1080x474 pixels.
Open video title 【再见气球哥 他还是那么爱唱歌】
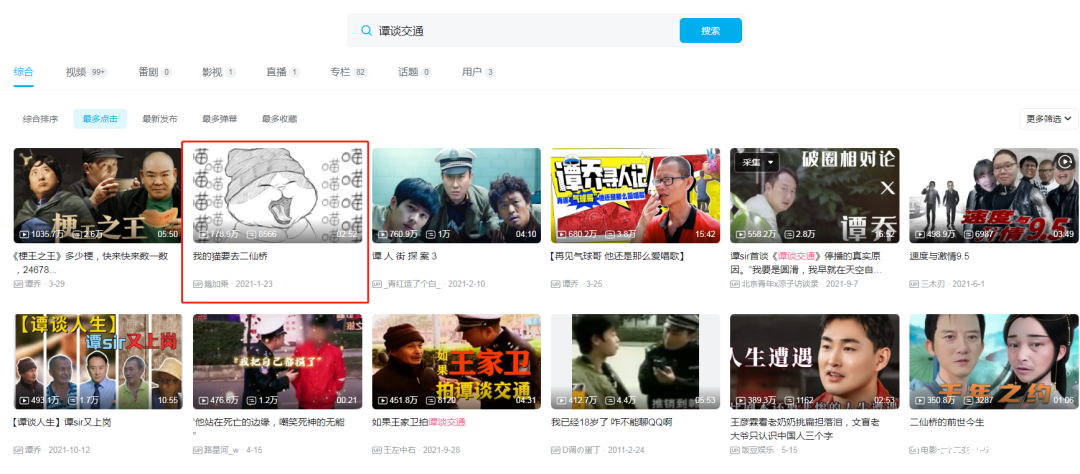616,256
